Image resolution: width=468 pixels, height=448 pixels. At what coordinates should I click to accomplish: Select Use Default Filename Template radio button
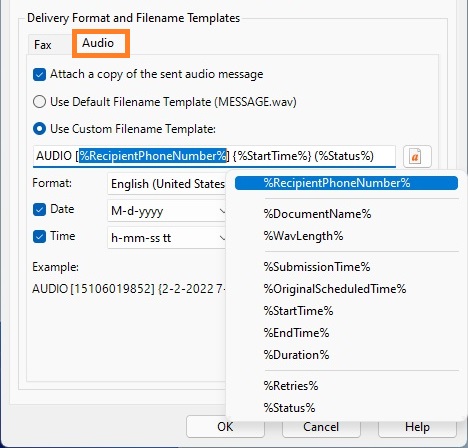[39, 102]
